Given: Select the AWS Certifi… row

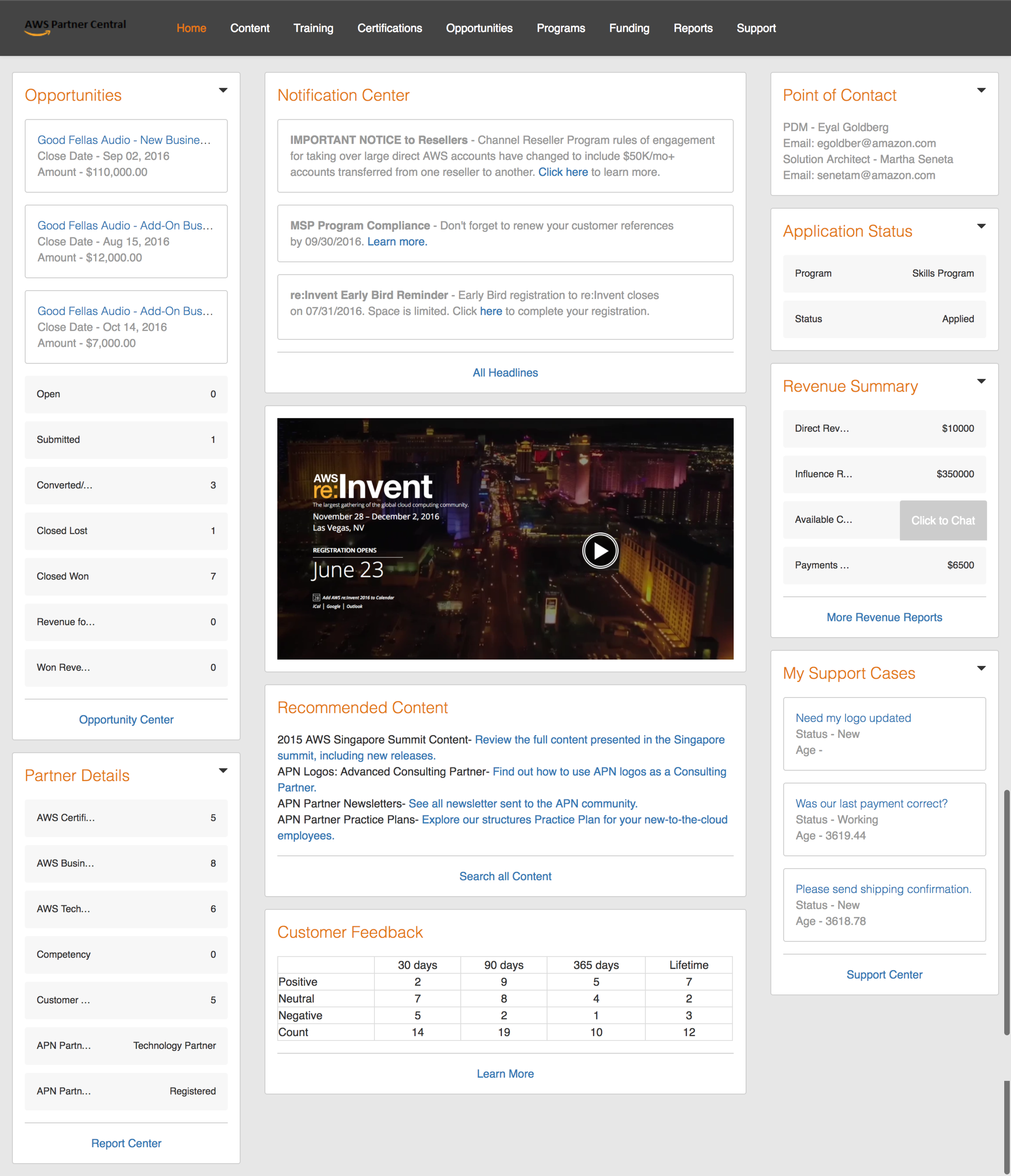Looking at the screenshot, I should click(126, 818).
